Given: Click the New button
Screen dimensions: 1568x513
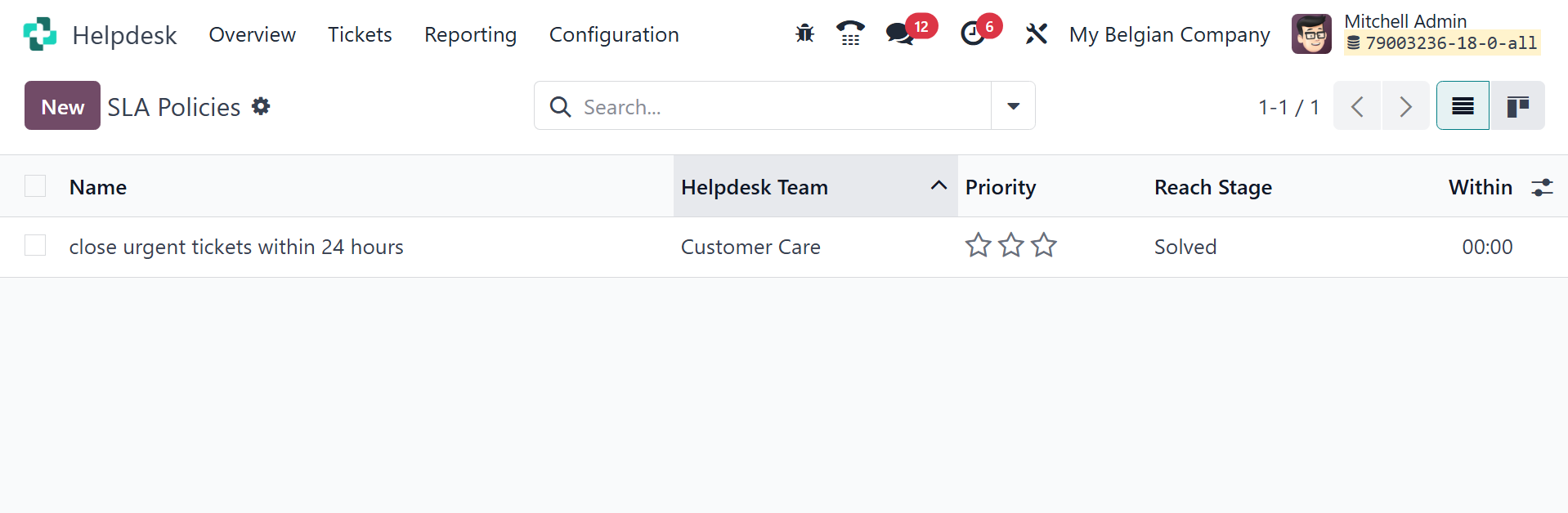Looking at the screenshot, I should (x=62, y=106).
